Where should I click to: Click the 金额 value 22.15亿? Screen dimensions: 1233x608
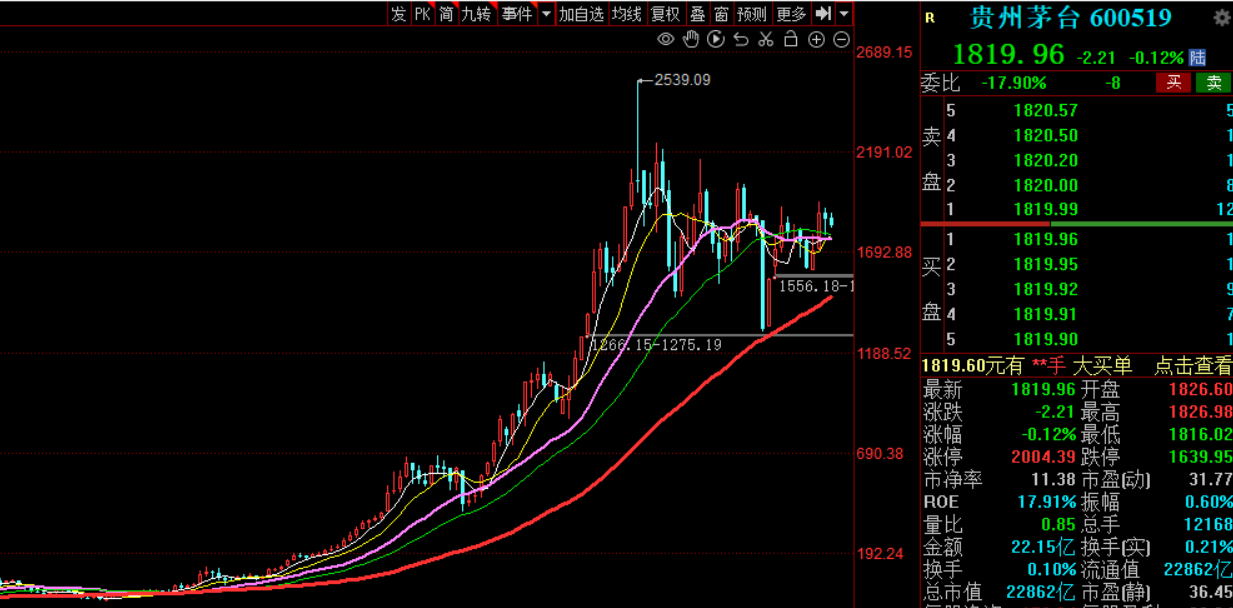click(x=1044, y=546)
